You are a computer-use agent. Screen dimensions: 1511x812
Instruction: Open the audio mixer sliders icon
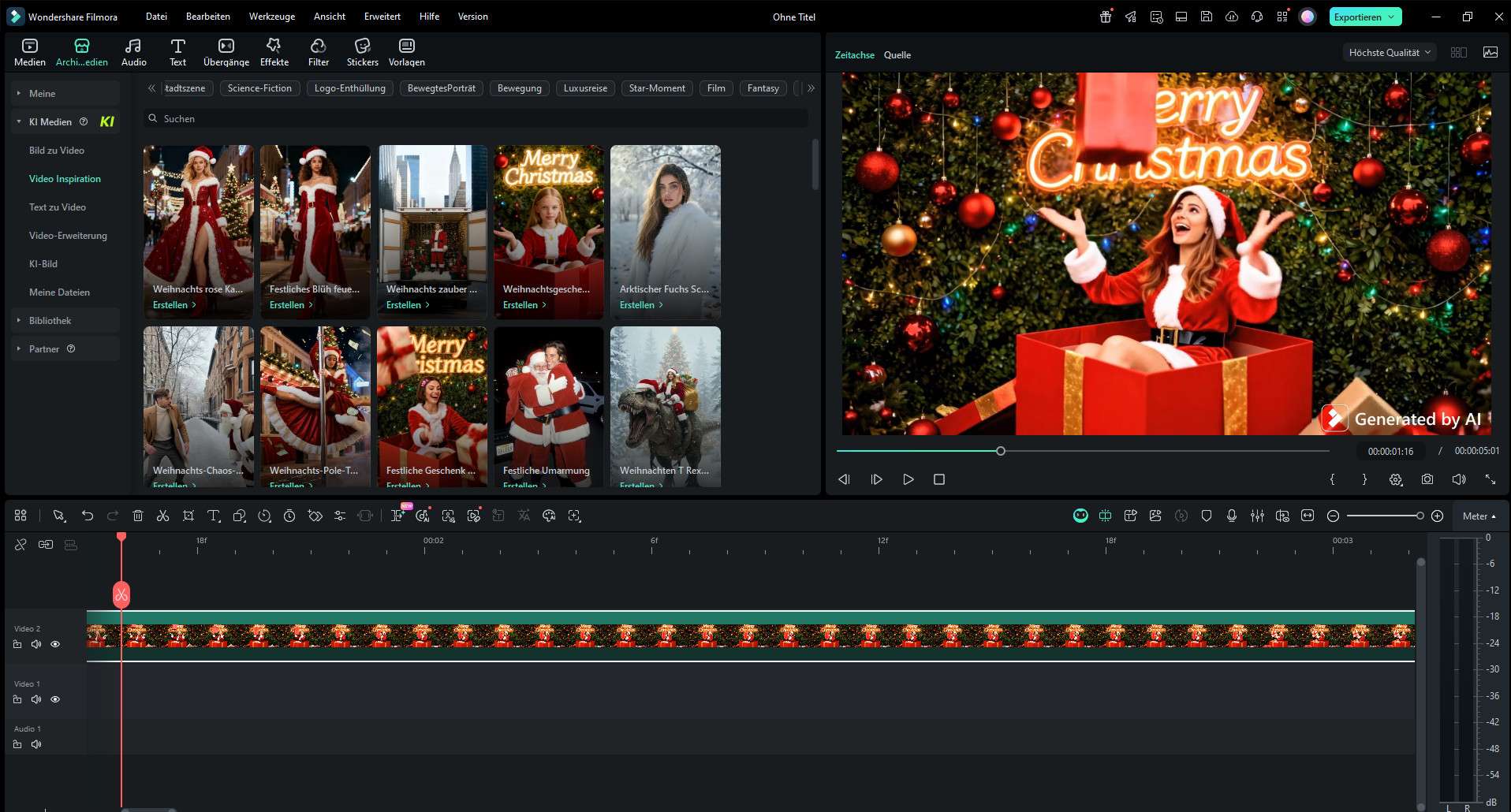pos(1258,516)
